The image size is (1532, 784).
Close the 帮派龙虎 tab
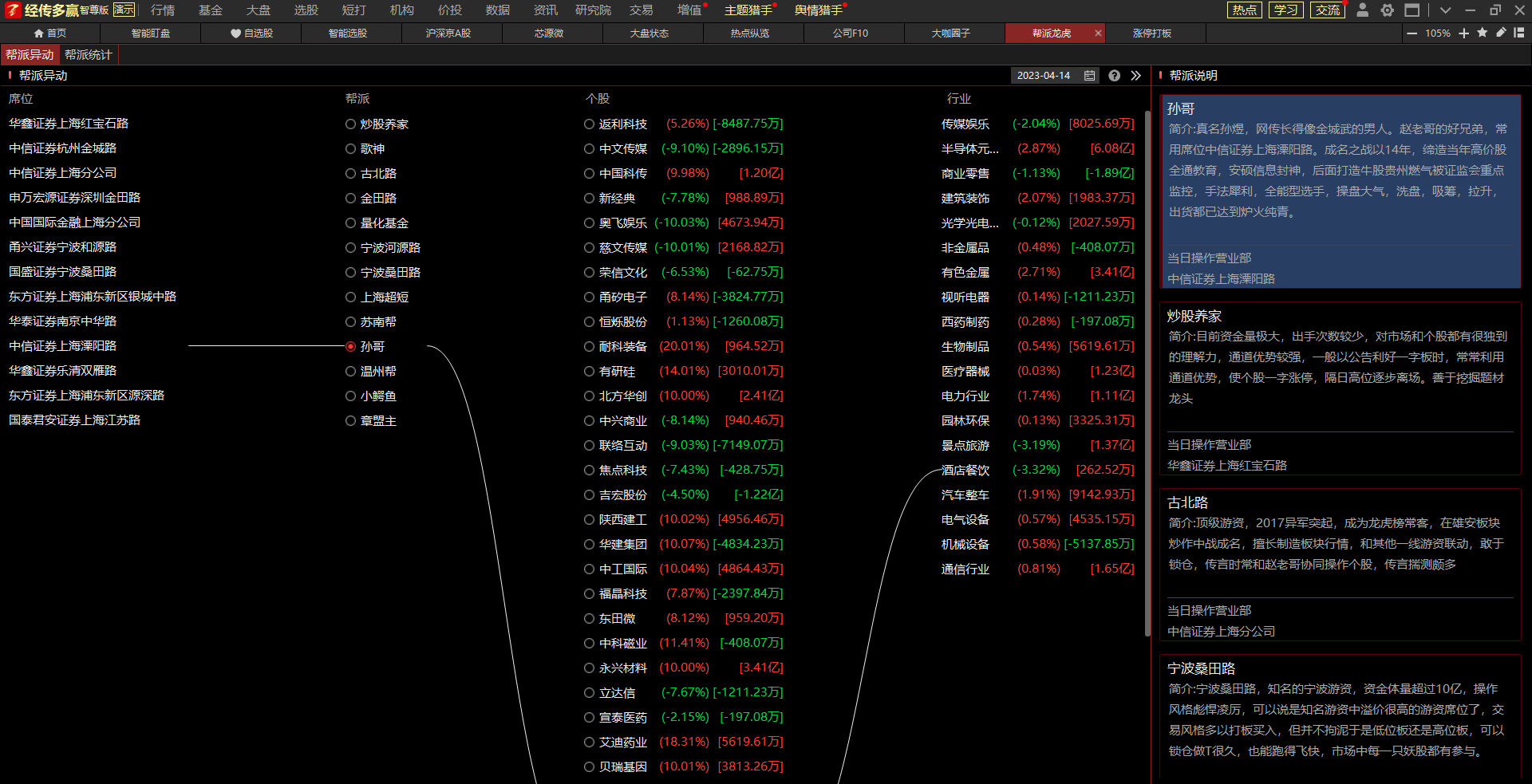tap(1098, 33)
